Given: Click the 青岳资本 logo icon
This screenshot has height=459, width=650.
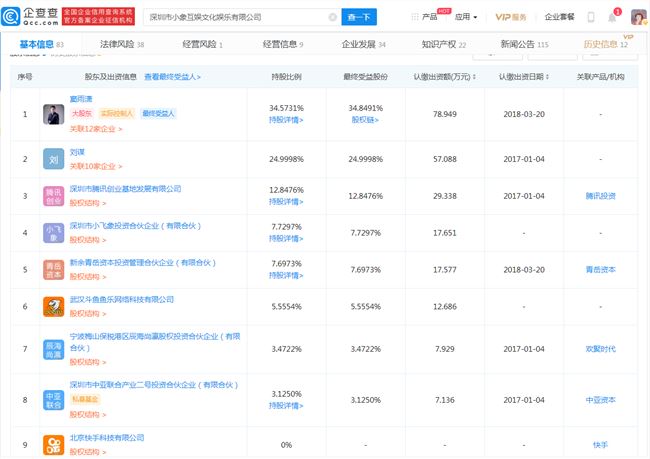Looking at the screenshot, I should tap(53, 270).
